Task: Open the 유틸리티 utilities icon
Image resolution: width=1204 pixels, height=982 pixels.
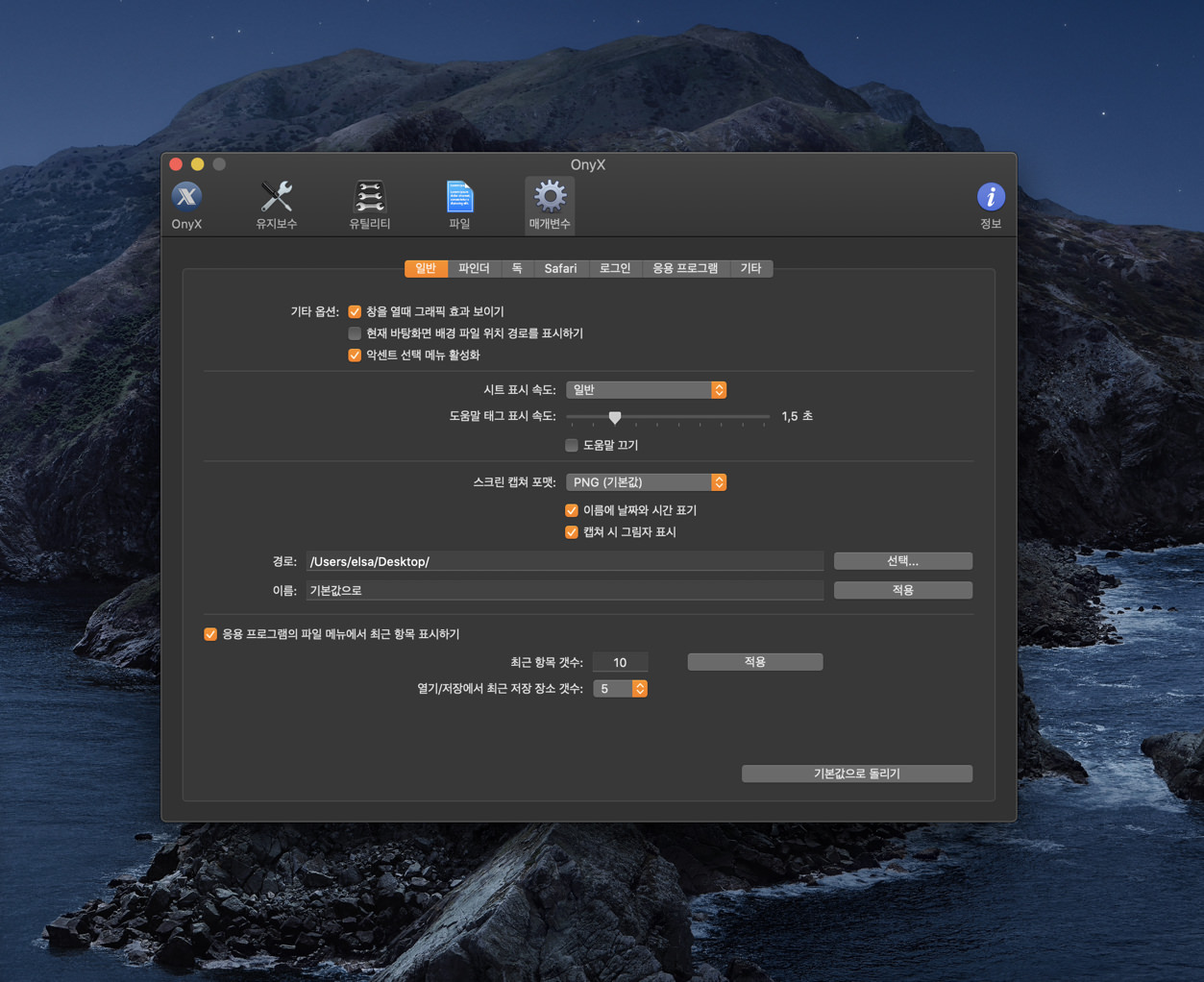Action: [369, 205]
